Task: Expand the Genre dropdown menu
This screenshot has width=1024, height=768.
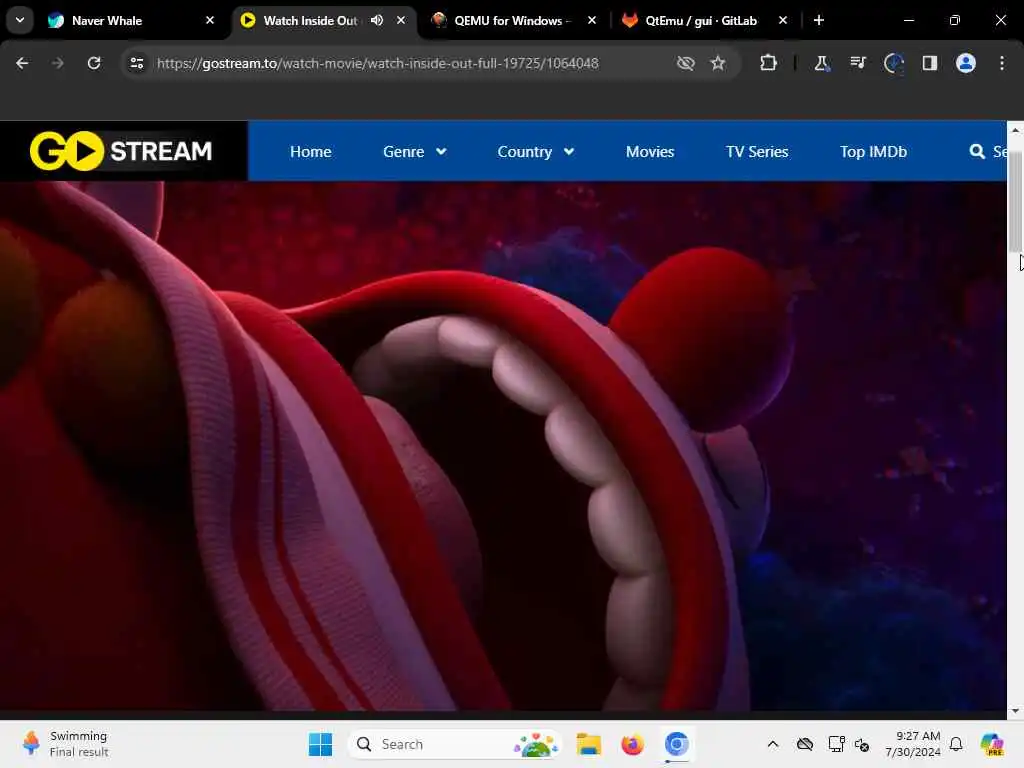Action: (415, 152)
